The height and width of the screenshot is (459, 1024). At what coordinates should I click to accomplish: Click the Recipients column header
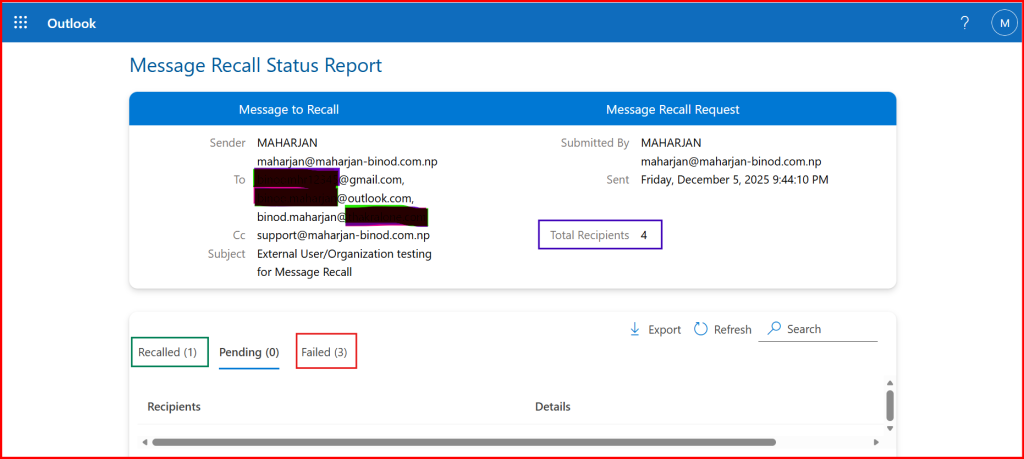[x=174, y=407]
